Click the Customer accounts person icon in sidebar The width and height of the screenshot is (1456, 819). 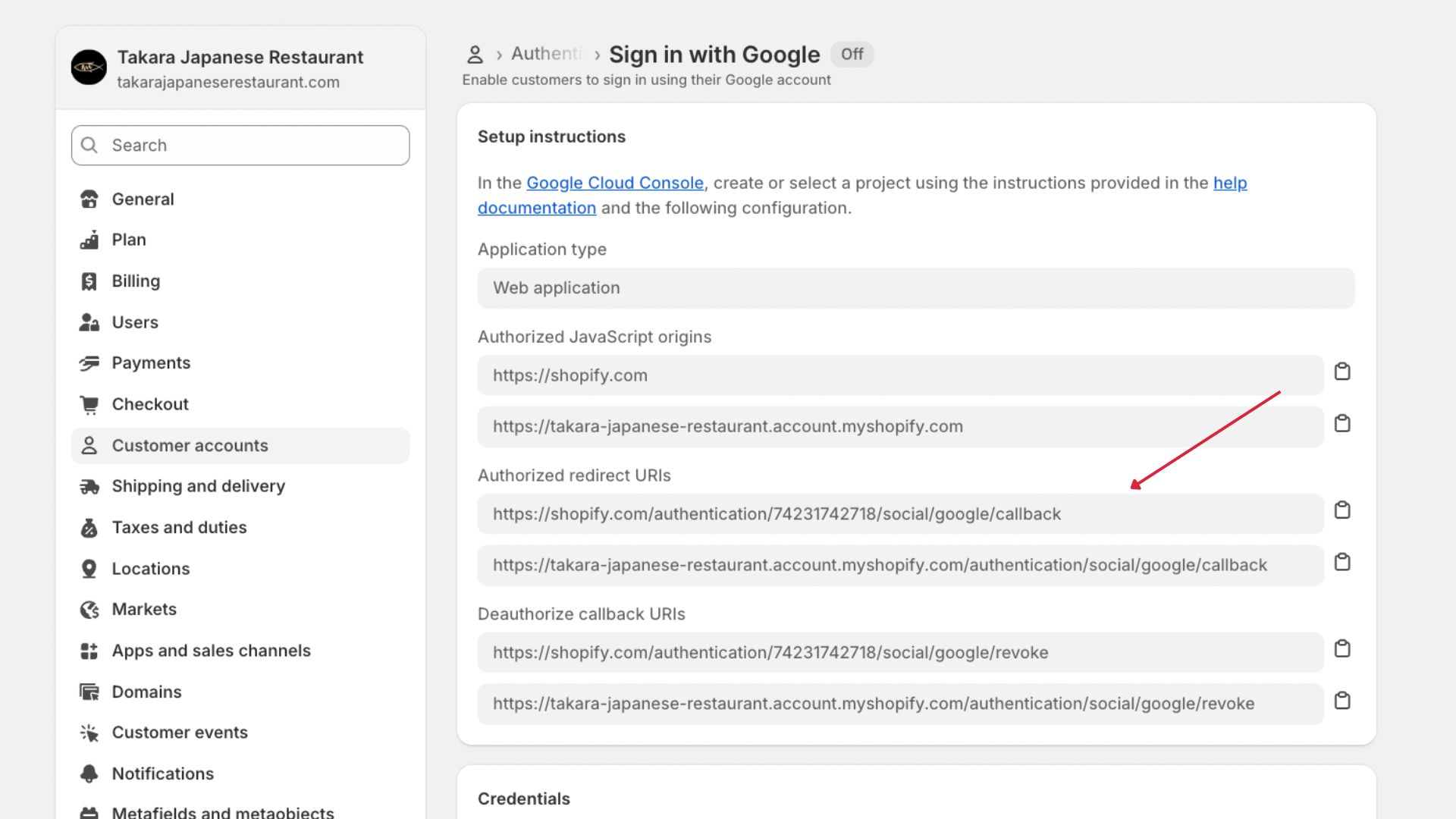(x=89, y=446)
